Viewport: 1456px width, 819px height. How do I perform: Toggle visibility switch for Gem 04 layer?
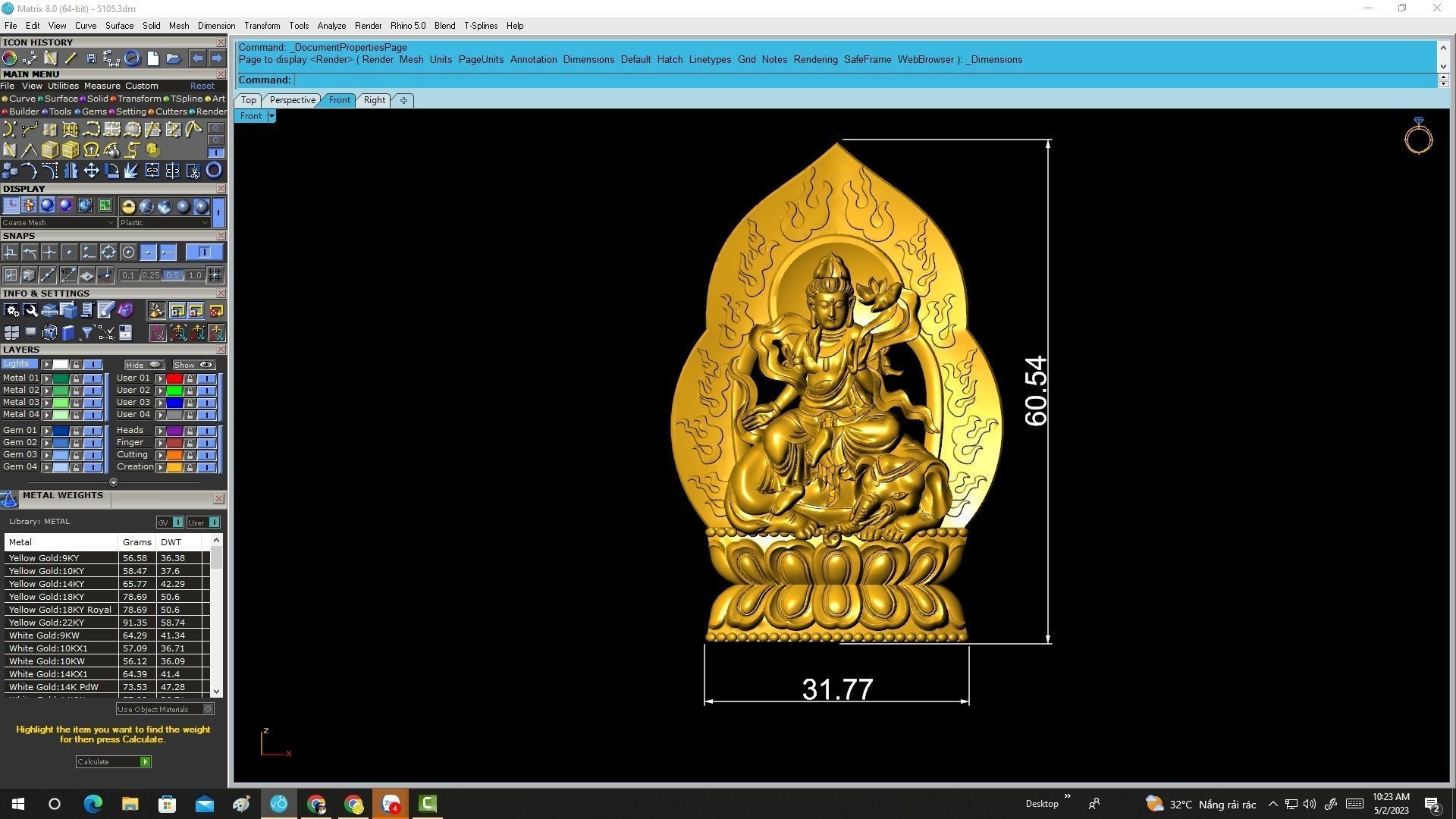[93, 467]
